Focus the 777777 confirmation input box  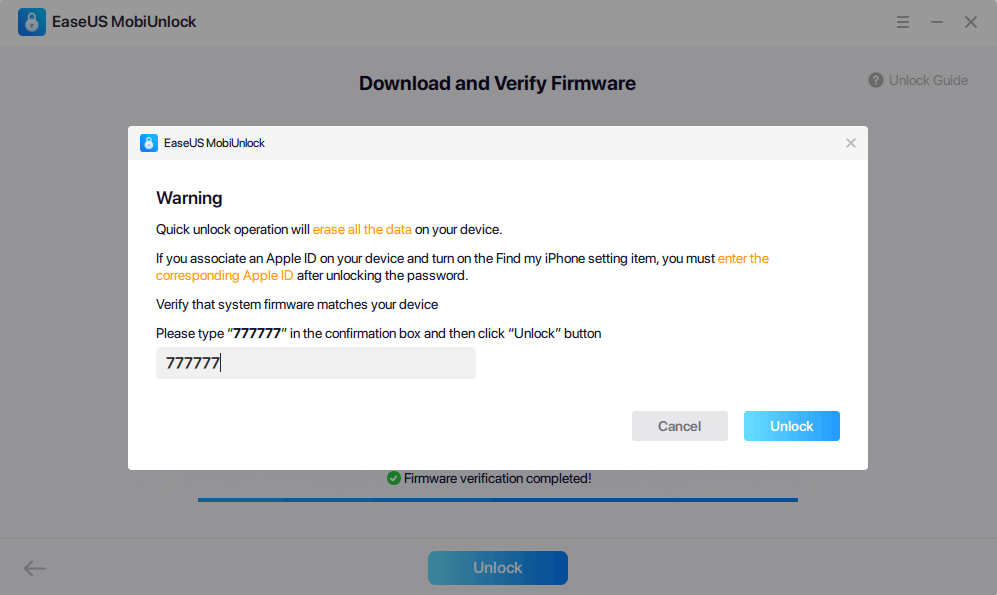(315, 364)
